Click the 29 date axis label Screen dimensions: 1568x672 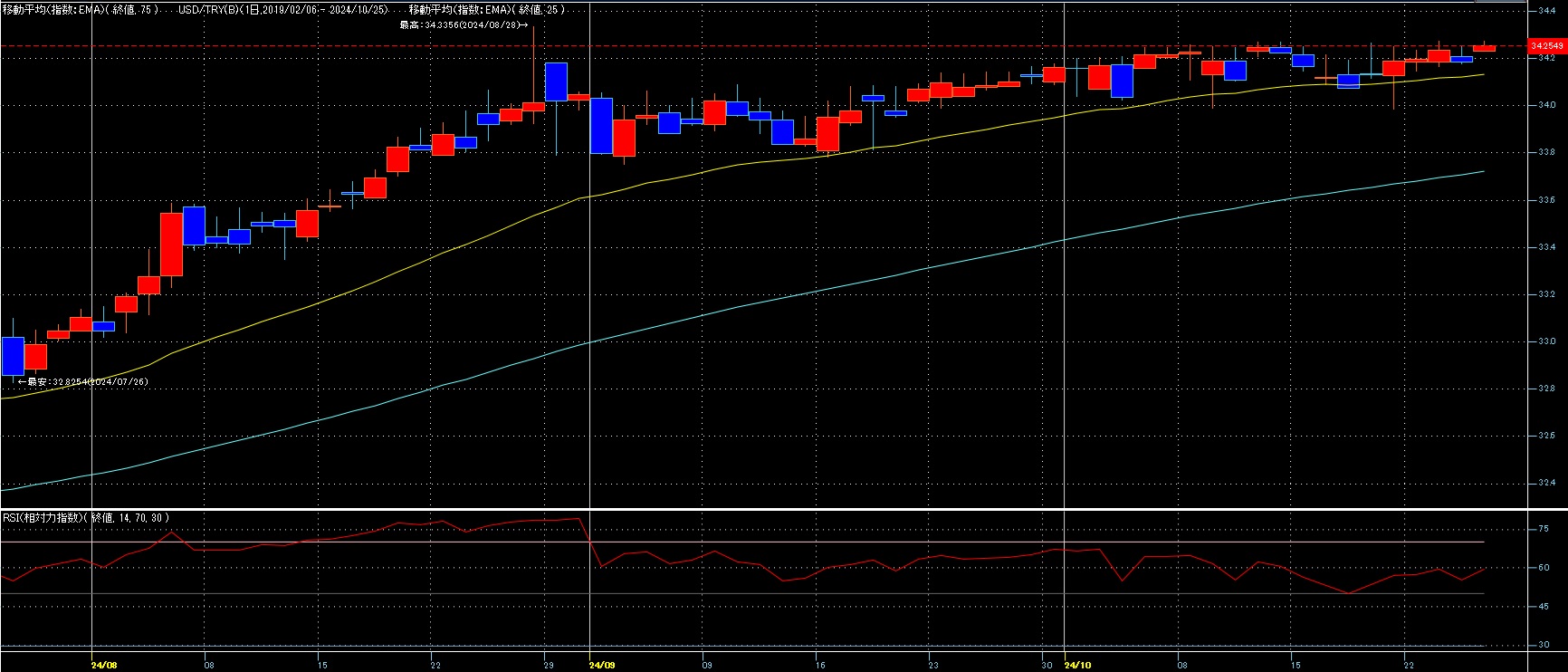click(x=549, y=665)
